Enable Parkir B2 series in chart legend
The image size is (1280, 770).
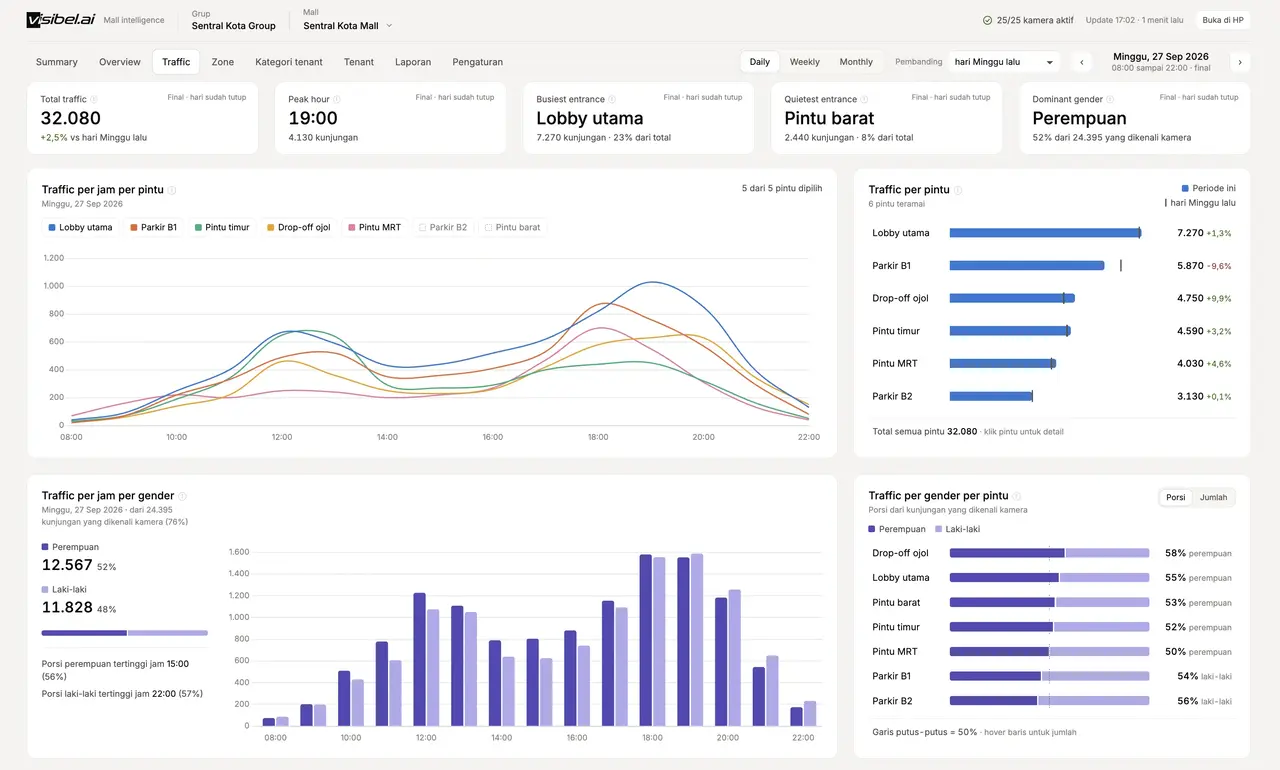point(442,227)
